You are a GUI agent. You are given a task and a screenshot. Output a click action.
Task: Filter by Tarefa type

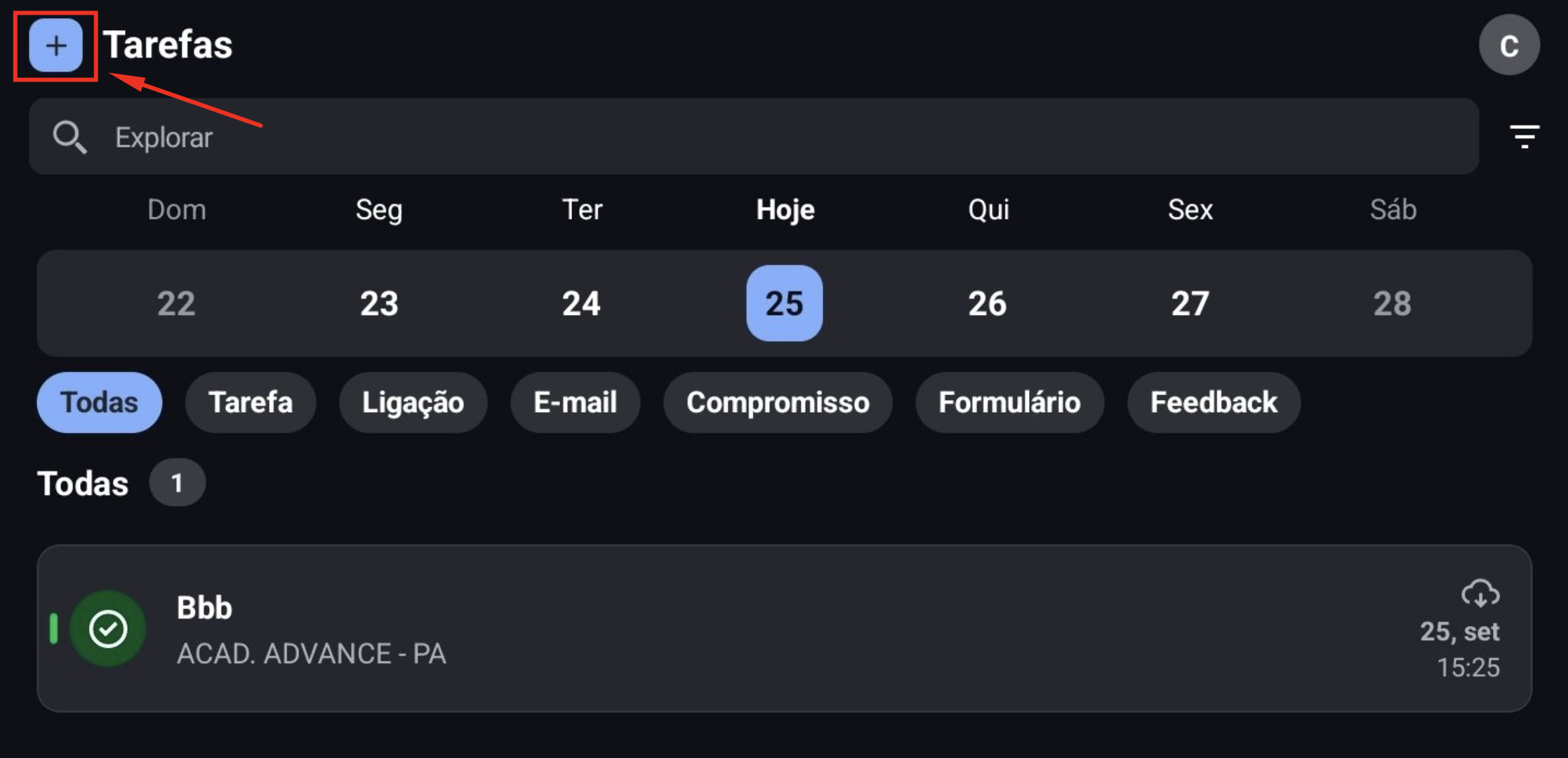(x=251, y=402)
